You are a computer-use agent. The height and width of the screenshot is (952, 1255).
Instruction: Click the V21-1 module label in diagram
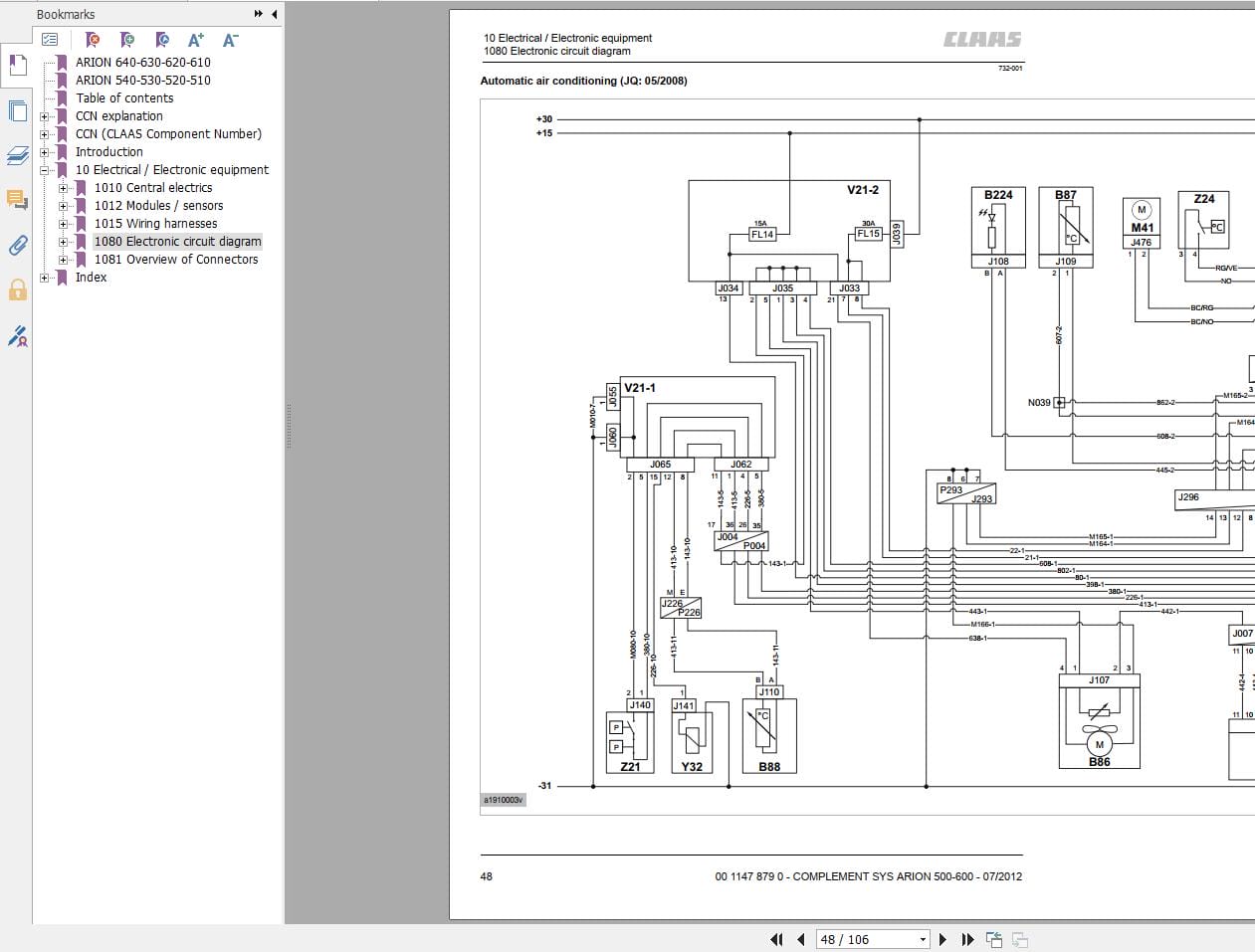(640, 388)
